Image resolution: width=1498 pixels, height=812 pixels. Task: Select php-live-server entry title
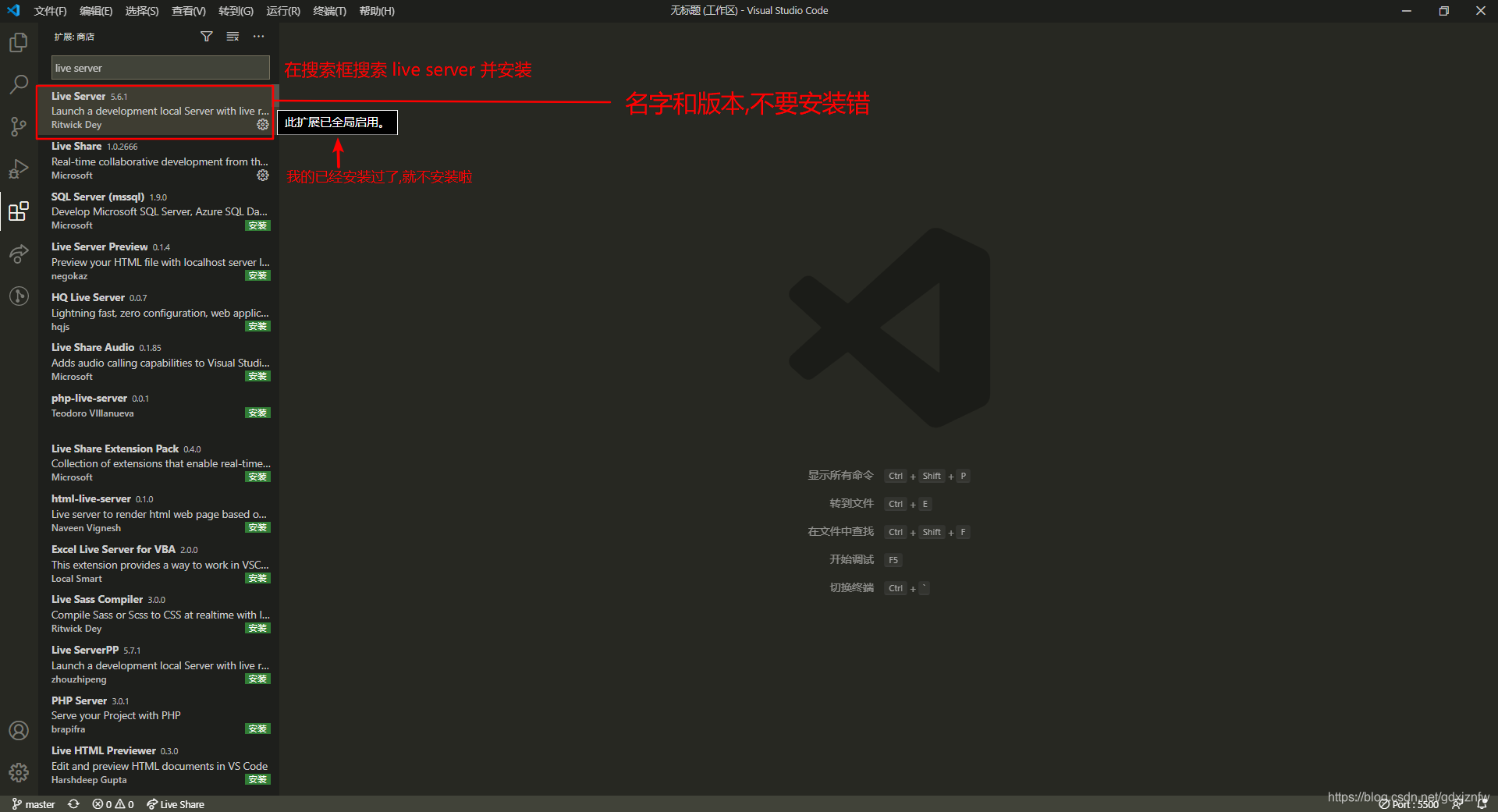(x=89, y=398)
